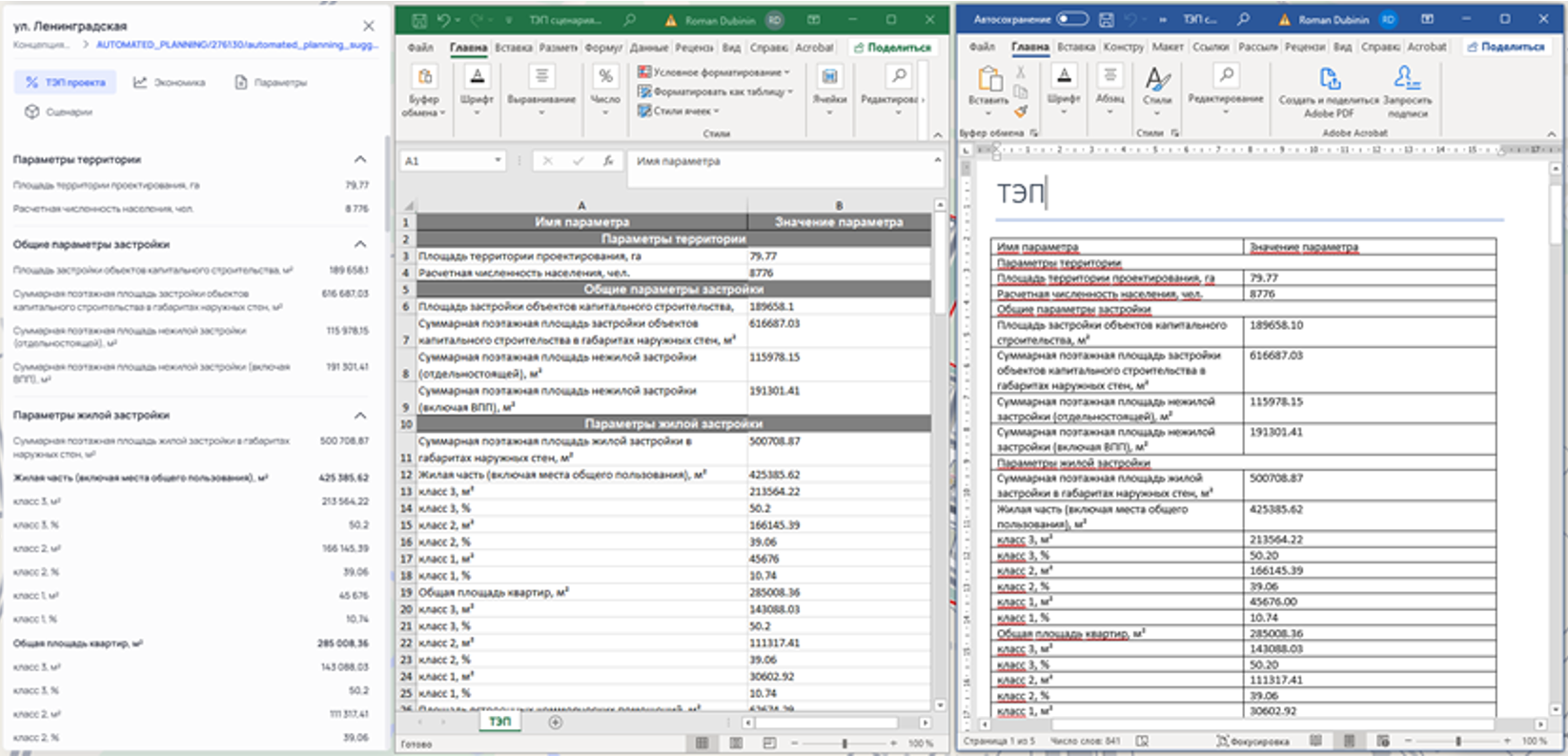Click Excel horizontal scrollbar right arrow
Screen dimensions: 1568x756
925,723
